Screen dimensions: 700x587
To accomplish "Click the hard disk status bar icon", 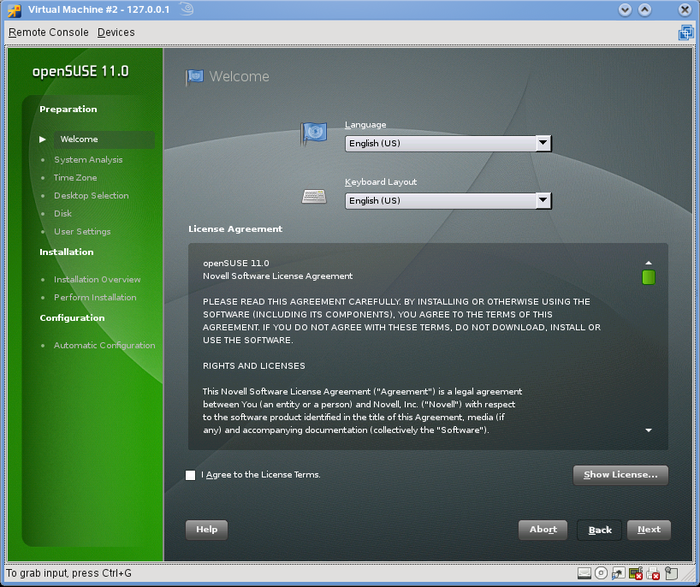I will point(584,573).
